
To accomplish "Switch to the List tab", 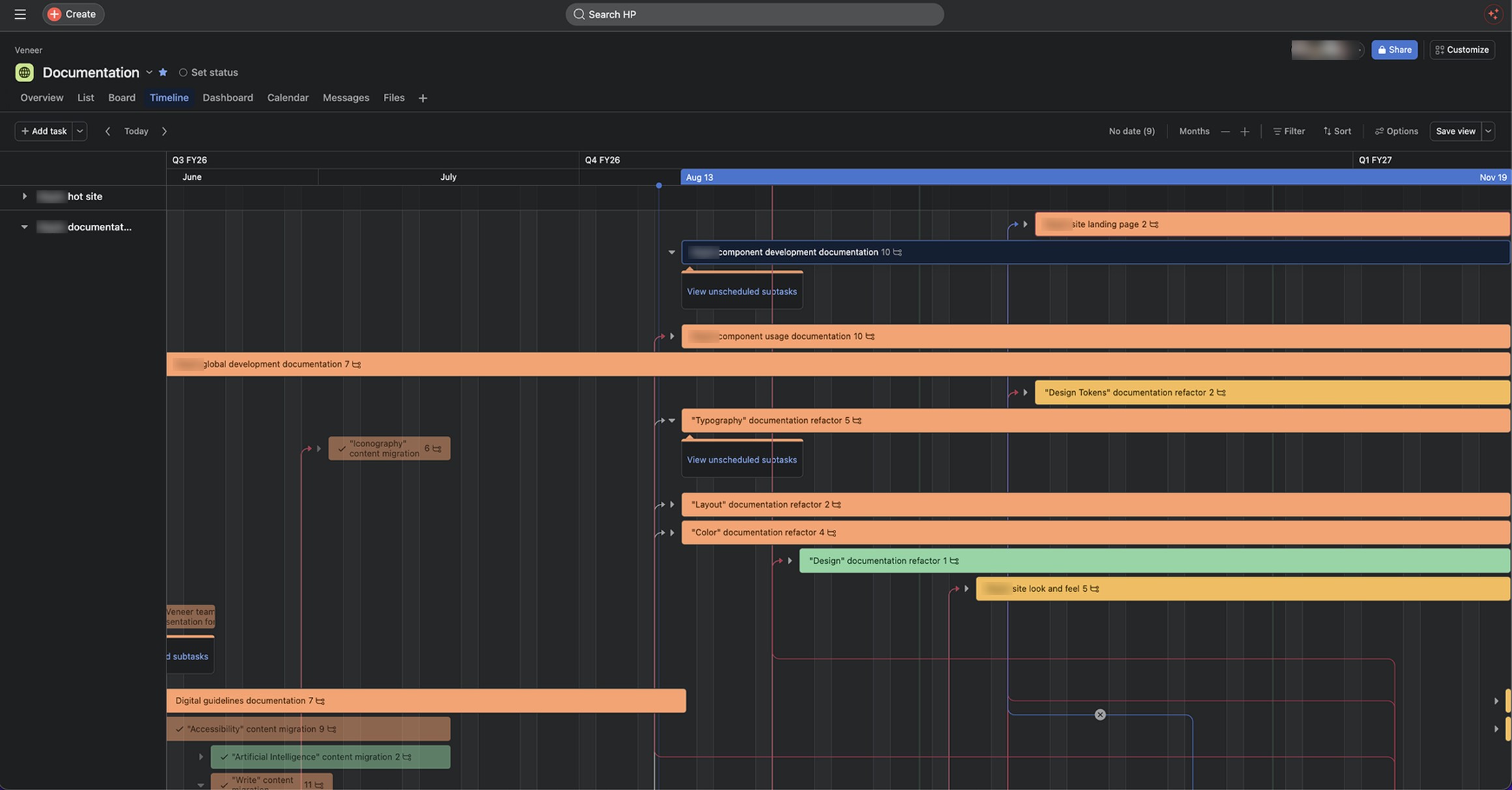I will pos(85,98).
